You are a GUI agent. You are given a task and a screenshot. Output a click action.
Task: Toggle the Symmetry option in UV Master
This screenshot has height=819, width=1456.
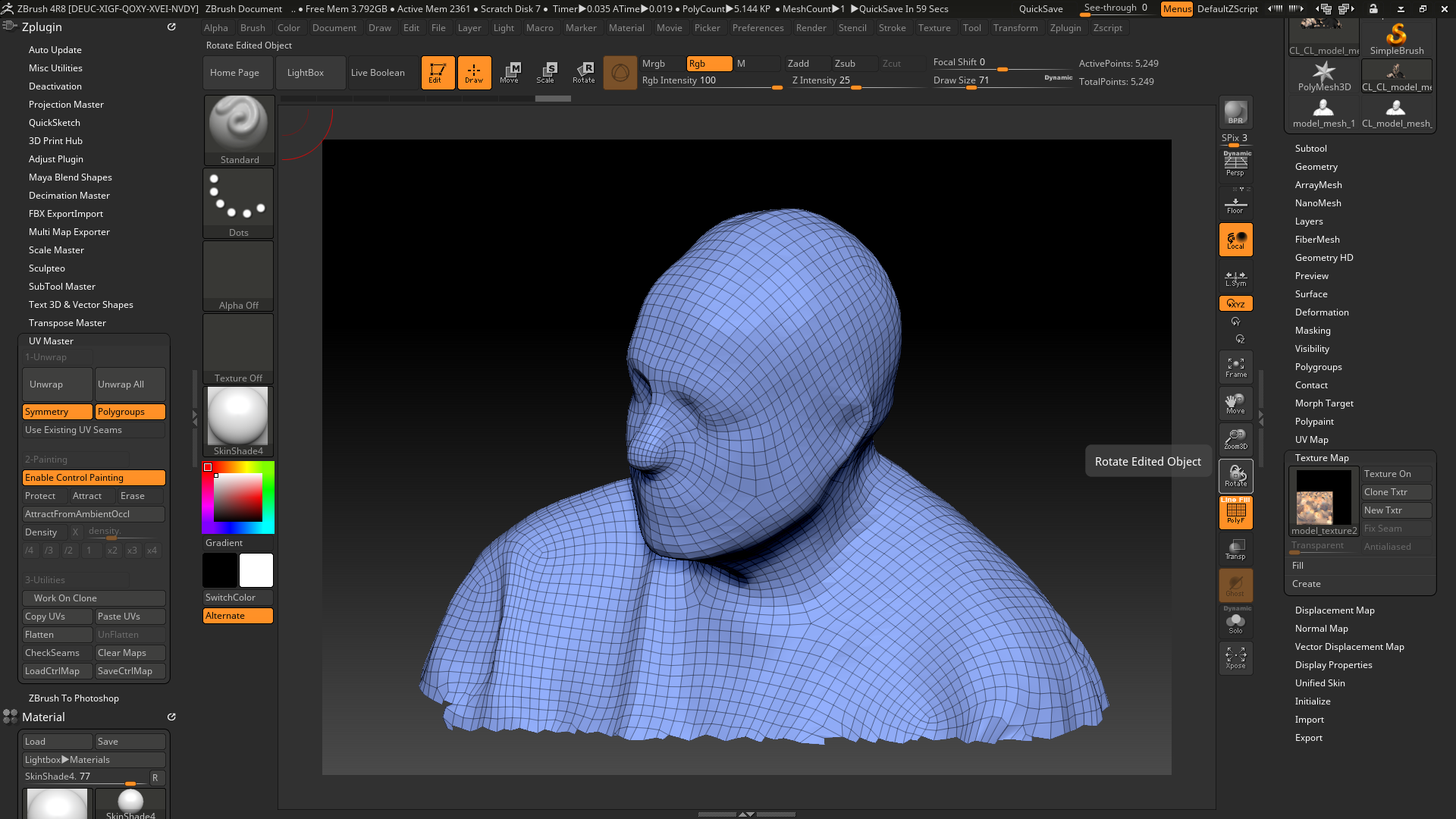click(58, 412)
